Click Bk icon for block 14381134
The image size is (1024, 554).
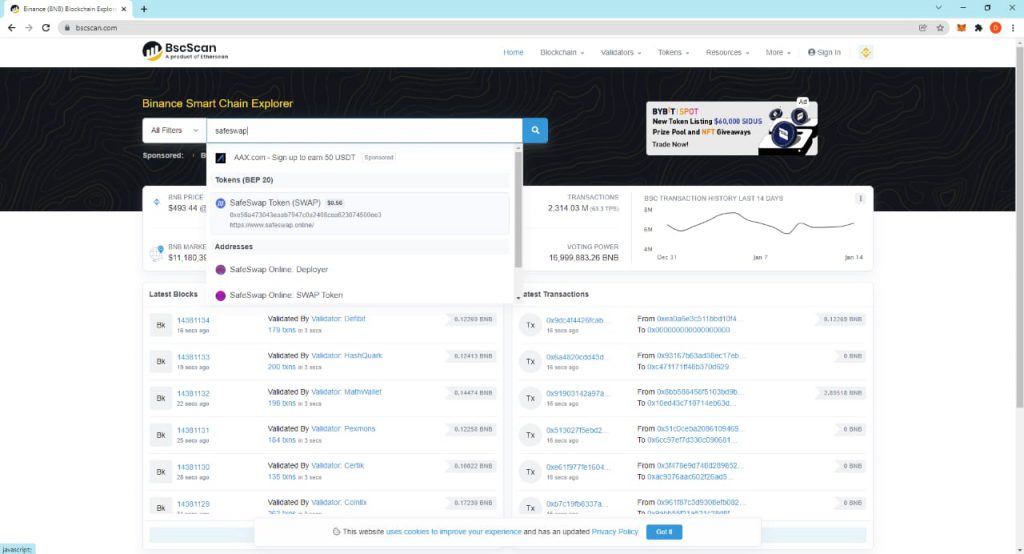click(x=161, y=325)
